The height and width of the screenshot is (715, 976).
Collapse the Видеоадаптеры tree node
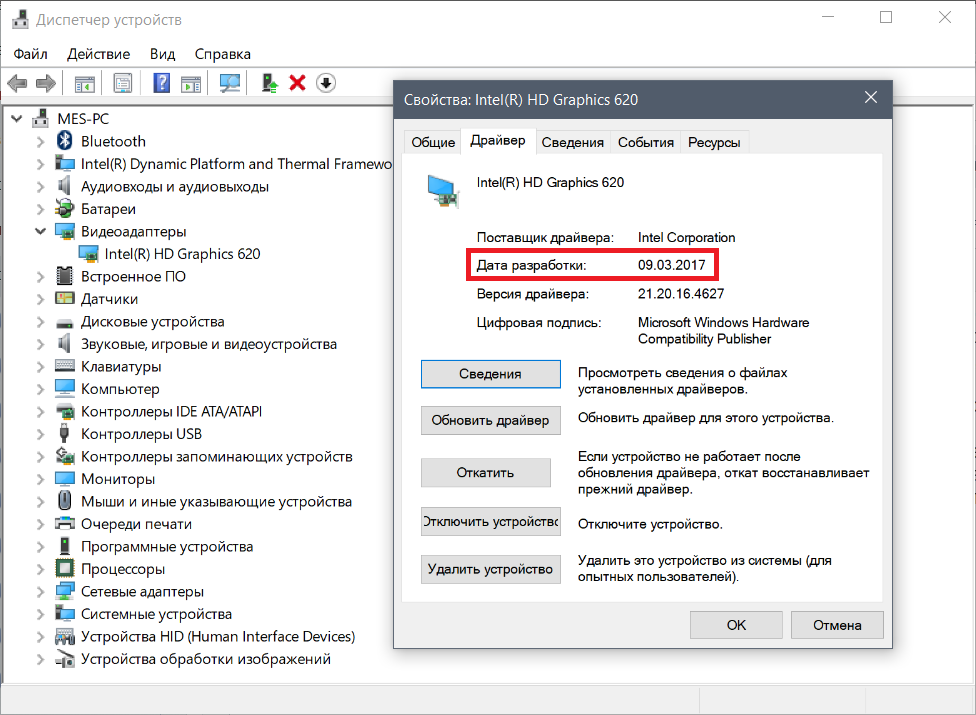pyautogui.click(x=40, y=231)
